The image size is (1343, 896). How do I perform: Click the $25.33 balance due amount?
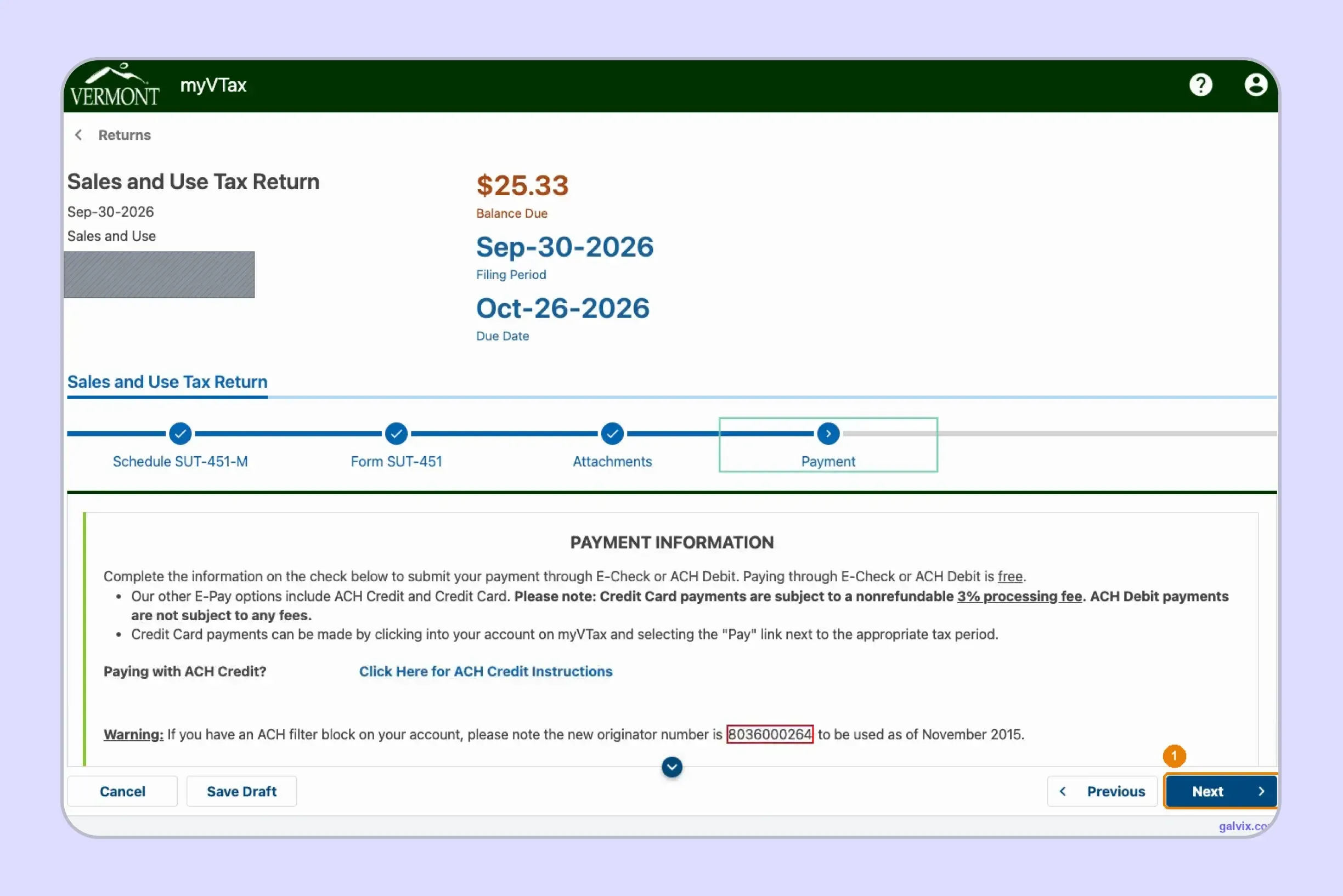523,185
